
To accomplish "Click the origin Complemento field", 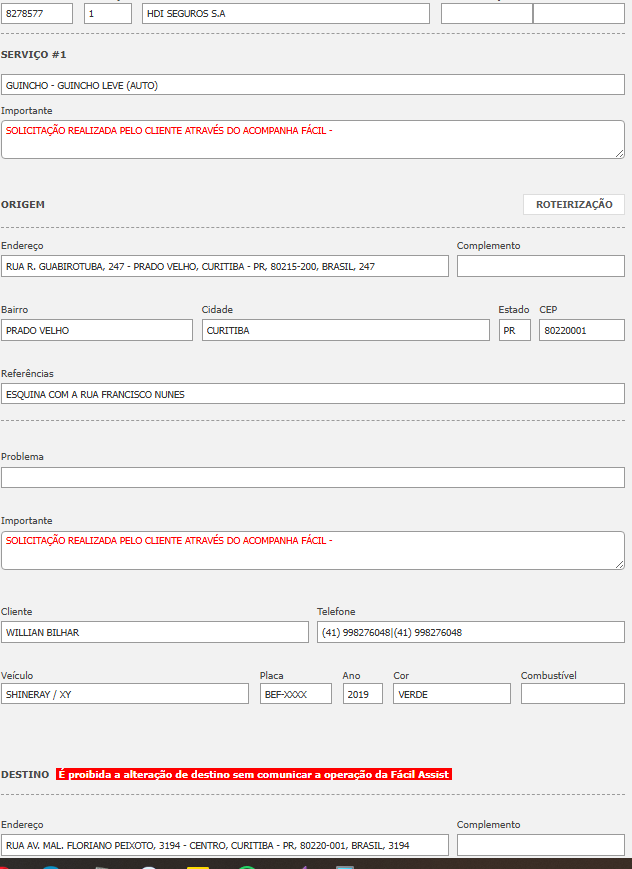I will tap(540, 266).
